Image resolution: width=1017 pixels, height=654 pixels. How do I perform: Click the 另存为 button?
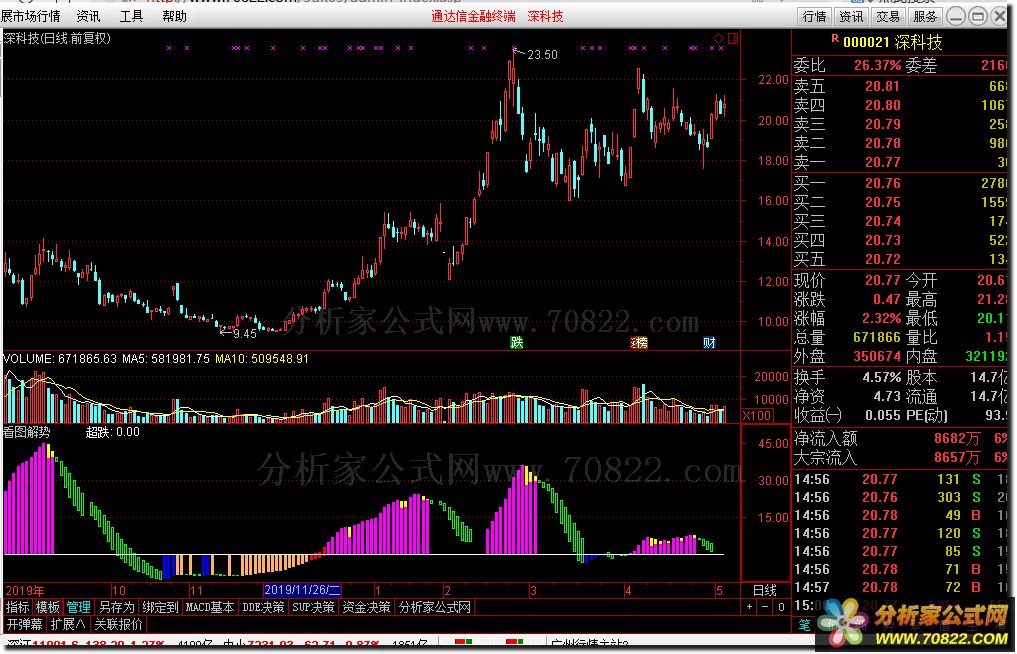[x=116, y=607]
